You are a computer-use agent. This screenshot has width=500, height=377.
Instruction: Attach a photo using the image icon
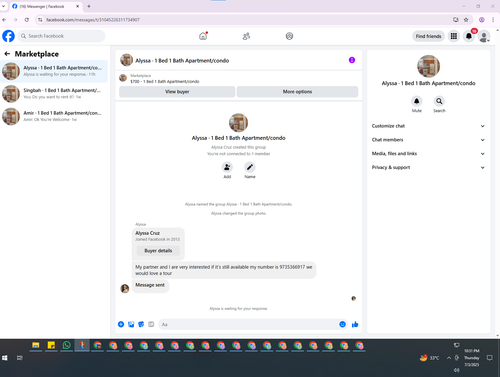131,324
